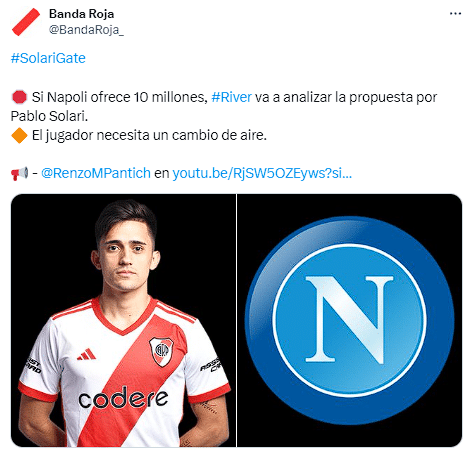Click the River Plate crest on the jersey
This screenshot has width=472, height=456.
161,351
